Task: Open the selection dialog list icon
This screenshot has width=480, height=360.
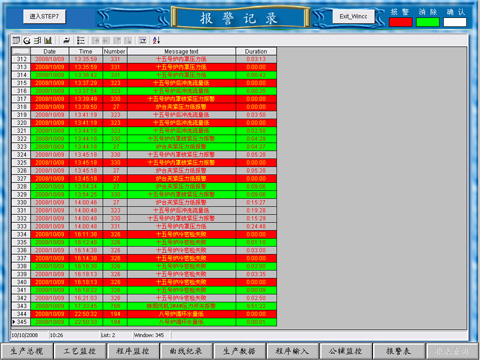Action: tap(80, 40)
